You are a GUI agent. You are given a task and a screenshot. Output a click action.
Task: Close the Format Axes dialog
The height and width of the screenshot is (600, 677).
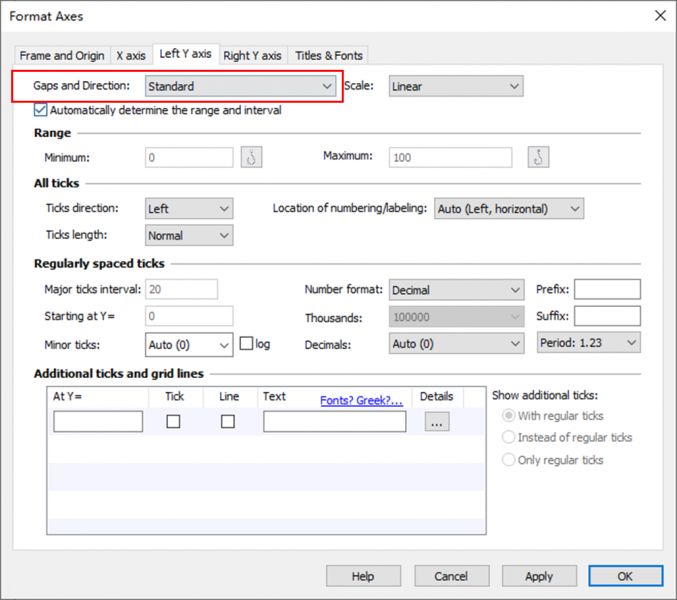[x=659, y=15]
